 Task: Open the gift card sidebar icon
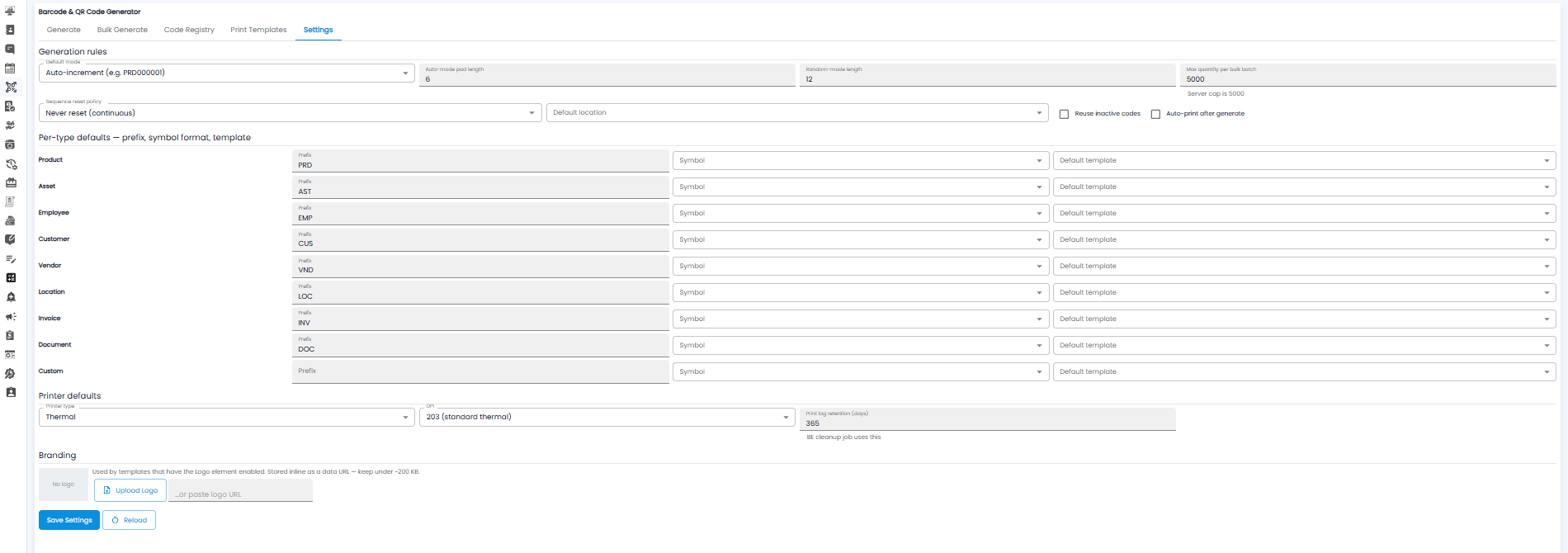[x=10, y=182]
